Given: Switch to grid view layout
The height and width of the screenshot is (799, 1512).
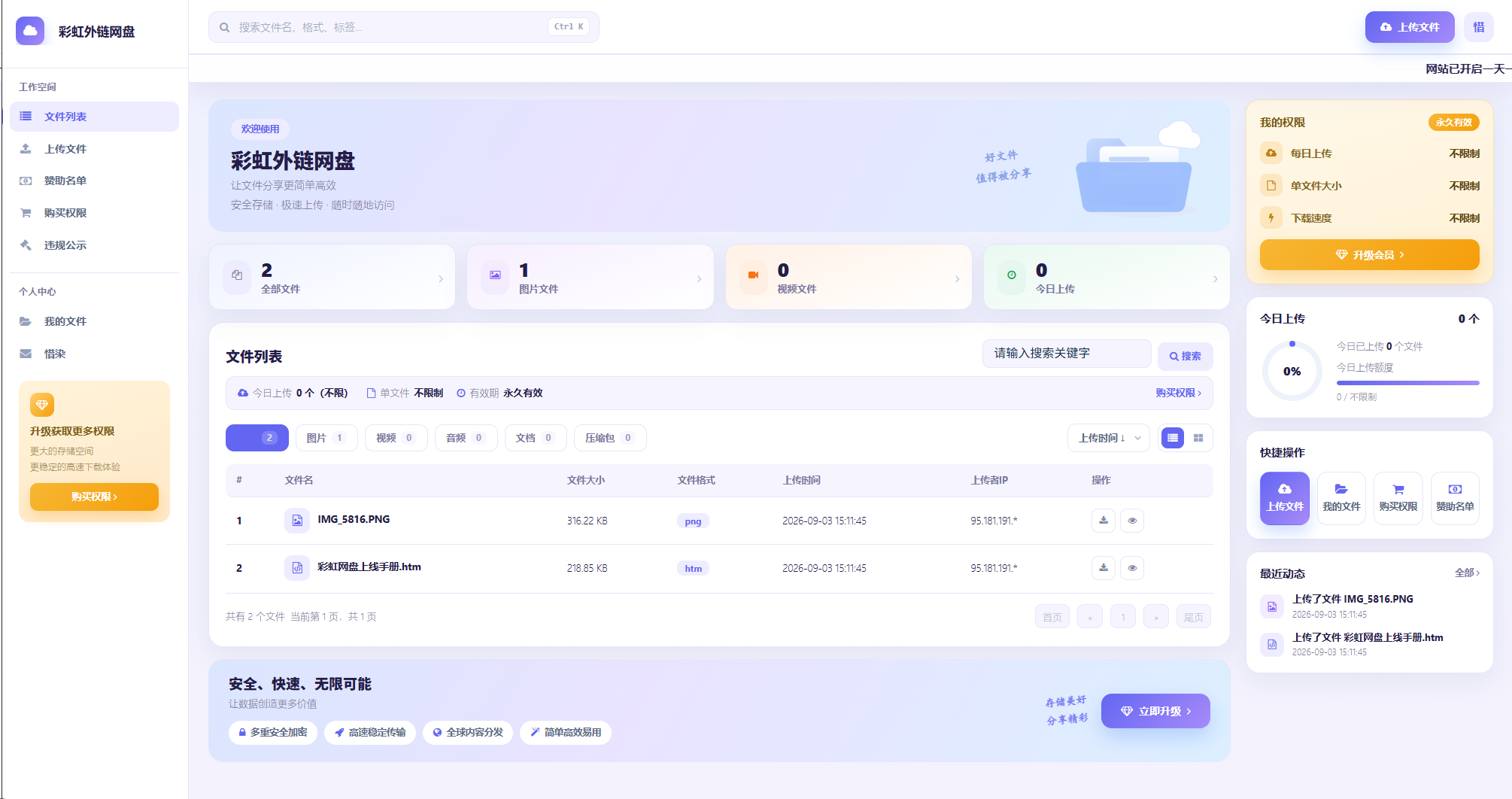Looking at the screenshot, I should (x=1198, y=438).
